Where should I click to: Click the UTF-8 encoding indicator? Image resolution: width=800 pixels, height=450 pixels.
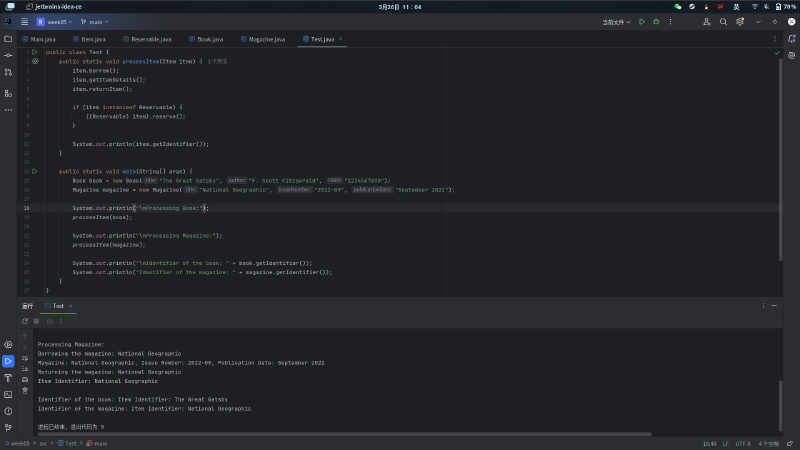click(x=743, y=443)
